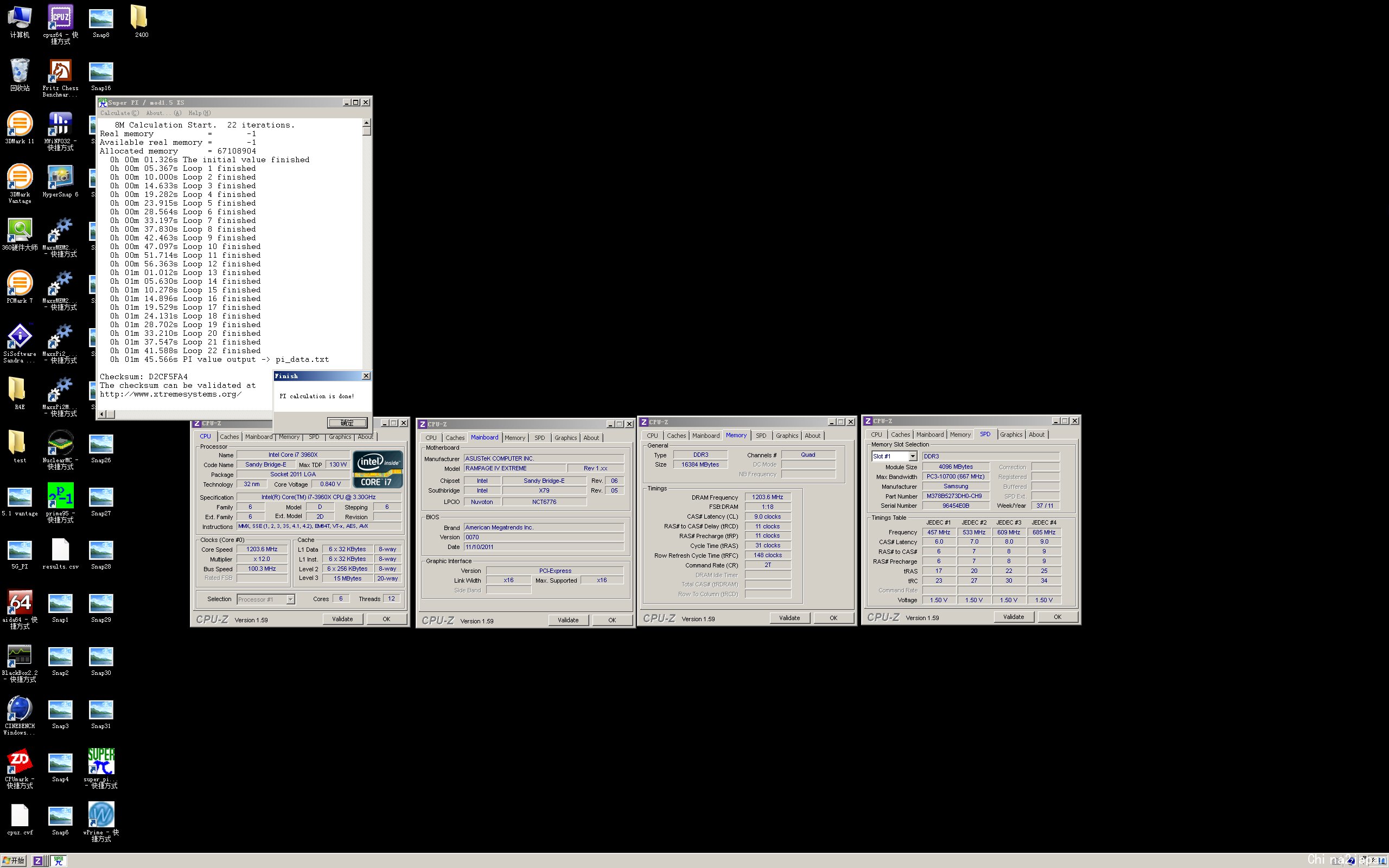The image size is (1389, 868).
Task: Open the Snap31 image icon
Action: pos(101,713)
